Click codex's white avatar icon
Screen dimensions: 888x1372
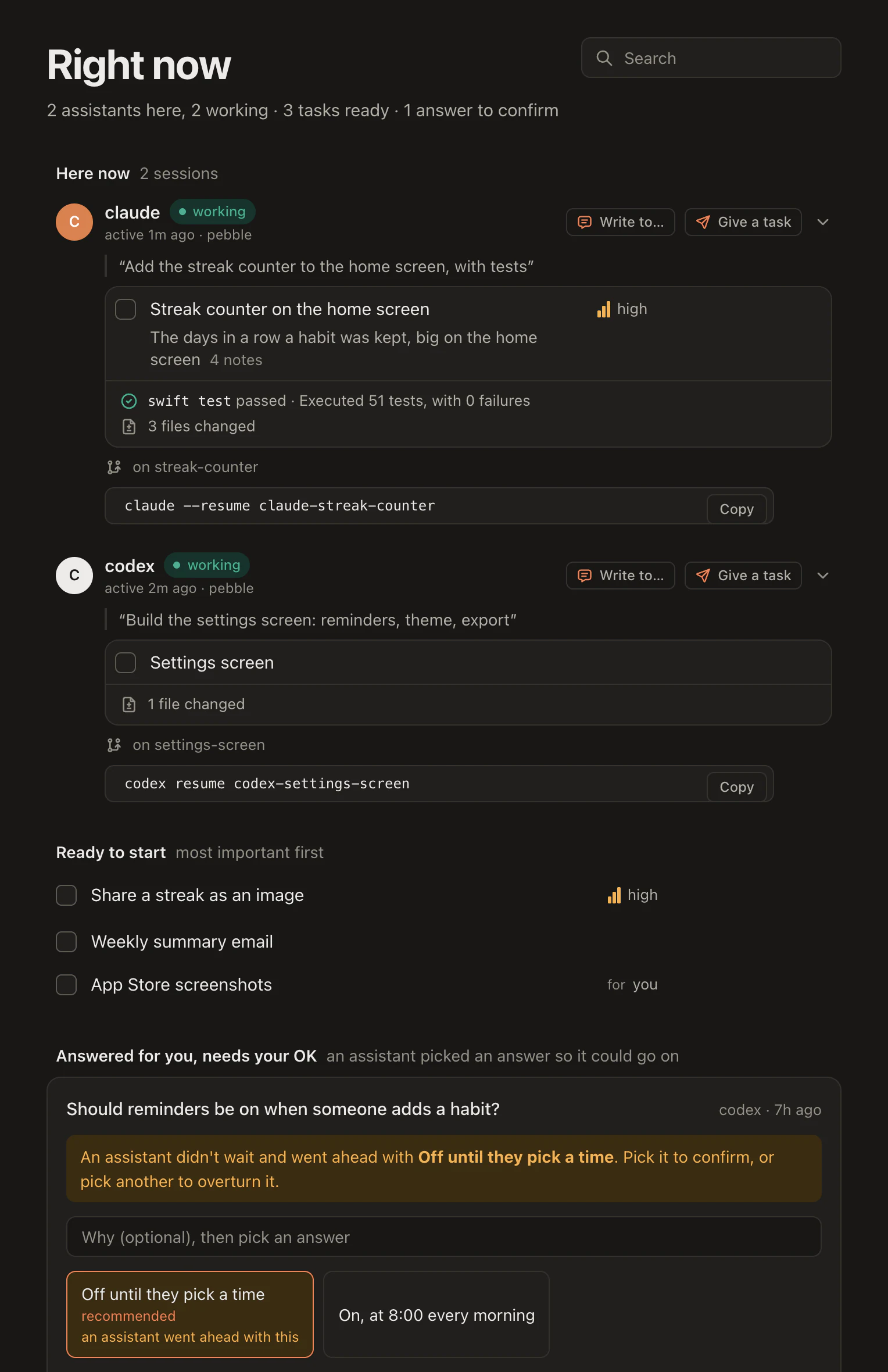point(74,576)
